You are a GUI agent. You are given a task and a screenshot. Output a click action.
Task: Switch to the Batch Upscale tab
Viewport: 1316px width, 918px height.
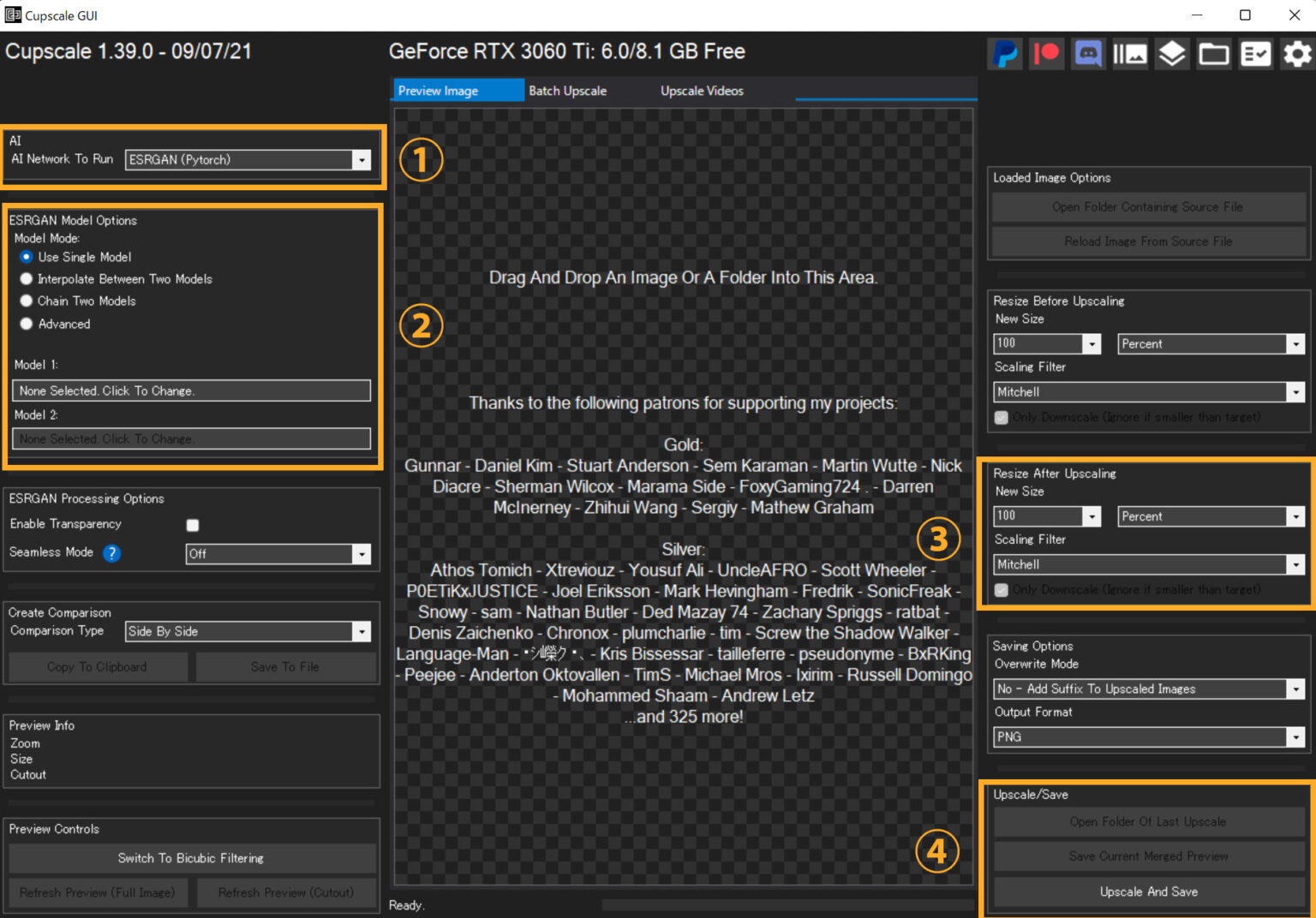567,91
